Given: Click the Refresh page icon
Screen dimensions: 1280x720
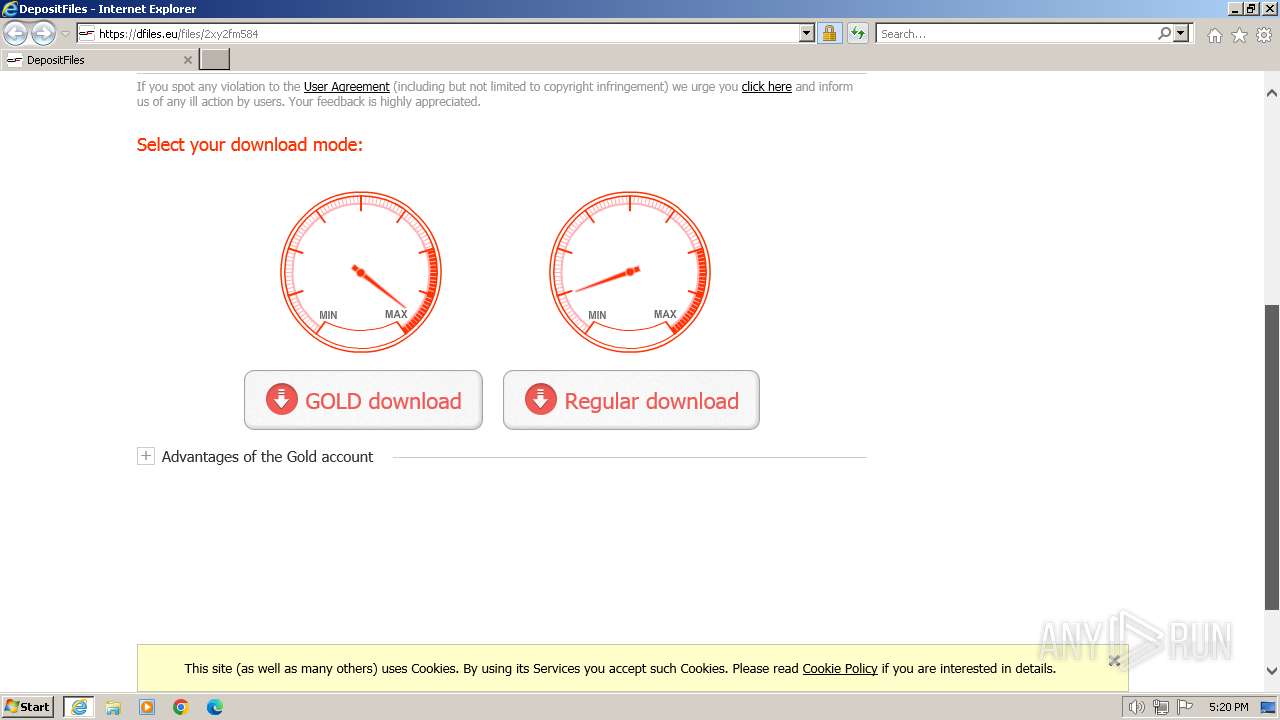Looking at the screenshot, I should [858, 34].
